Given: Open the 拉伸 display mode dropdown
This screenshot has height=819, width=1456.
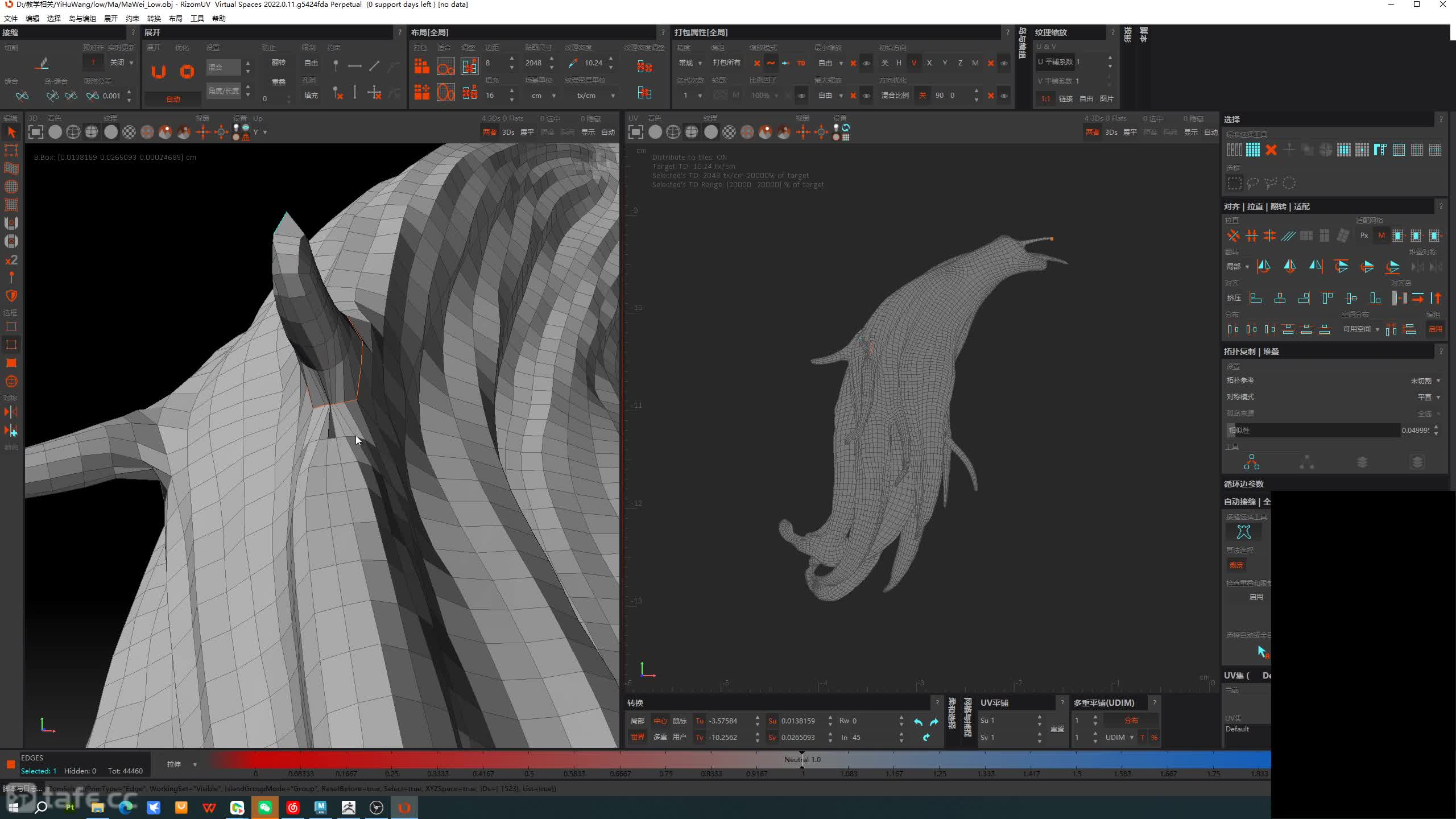Looking at the screenshot, I should pyautogui.click(x=181, y=764).
